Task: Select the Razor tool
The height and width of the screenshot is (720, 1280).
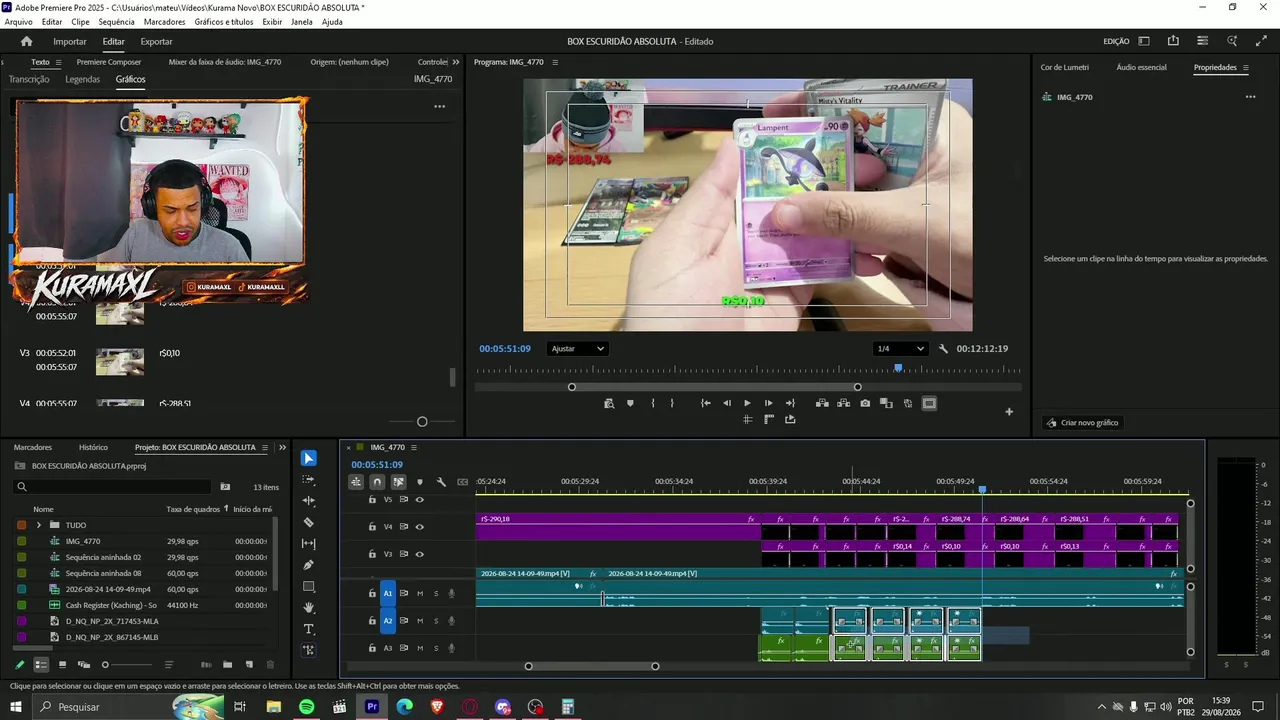Action: tap(309, 522)
